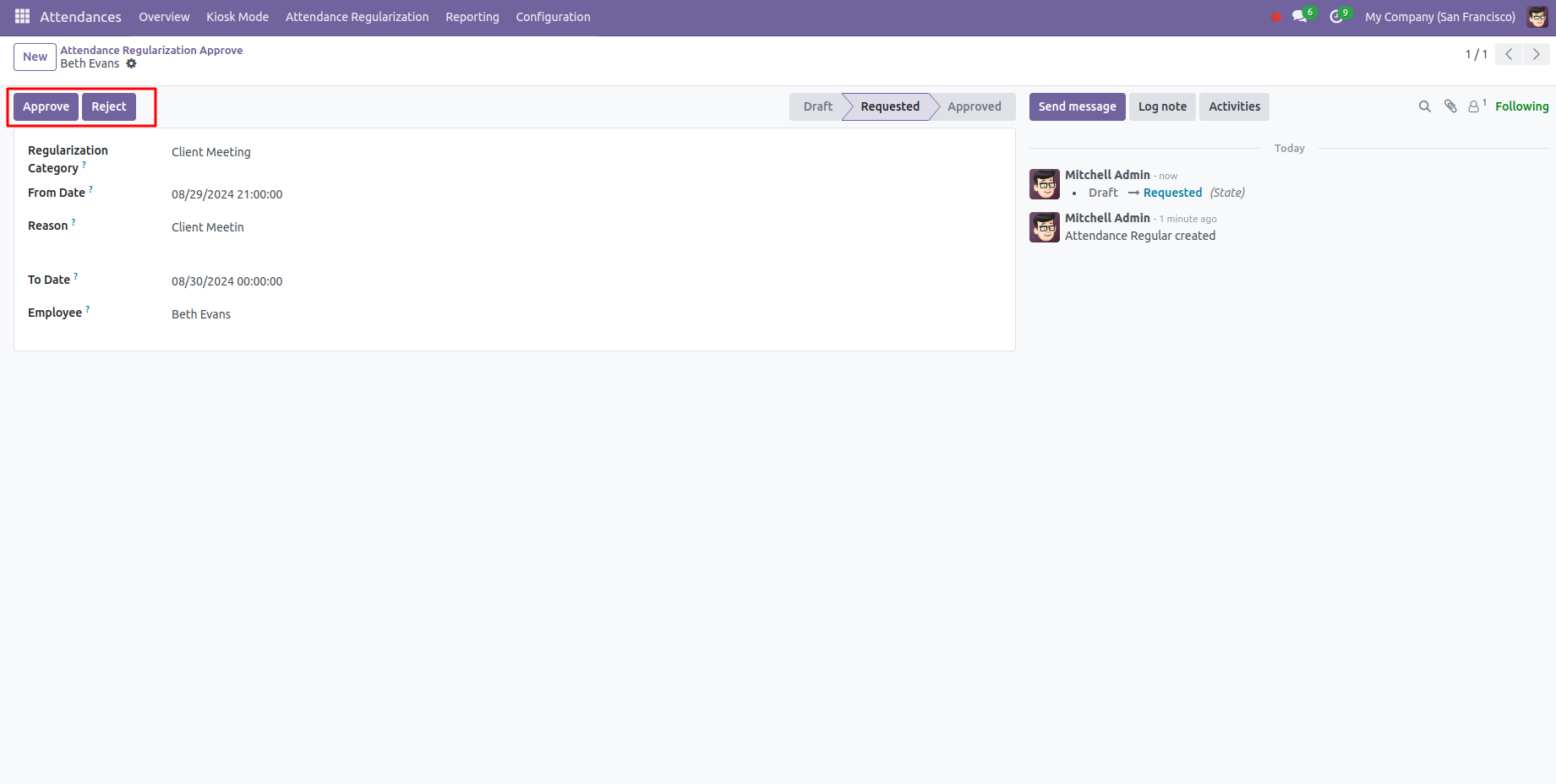This screenshot has width=1556, height=784.
Task: Click the gear icon beside Beth Evans
Action: (x=131, y=64)
